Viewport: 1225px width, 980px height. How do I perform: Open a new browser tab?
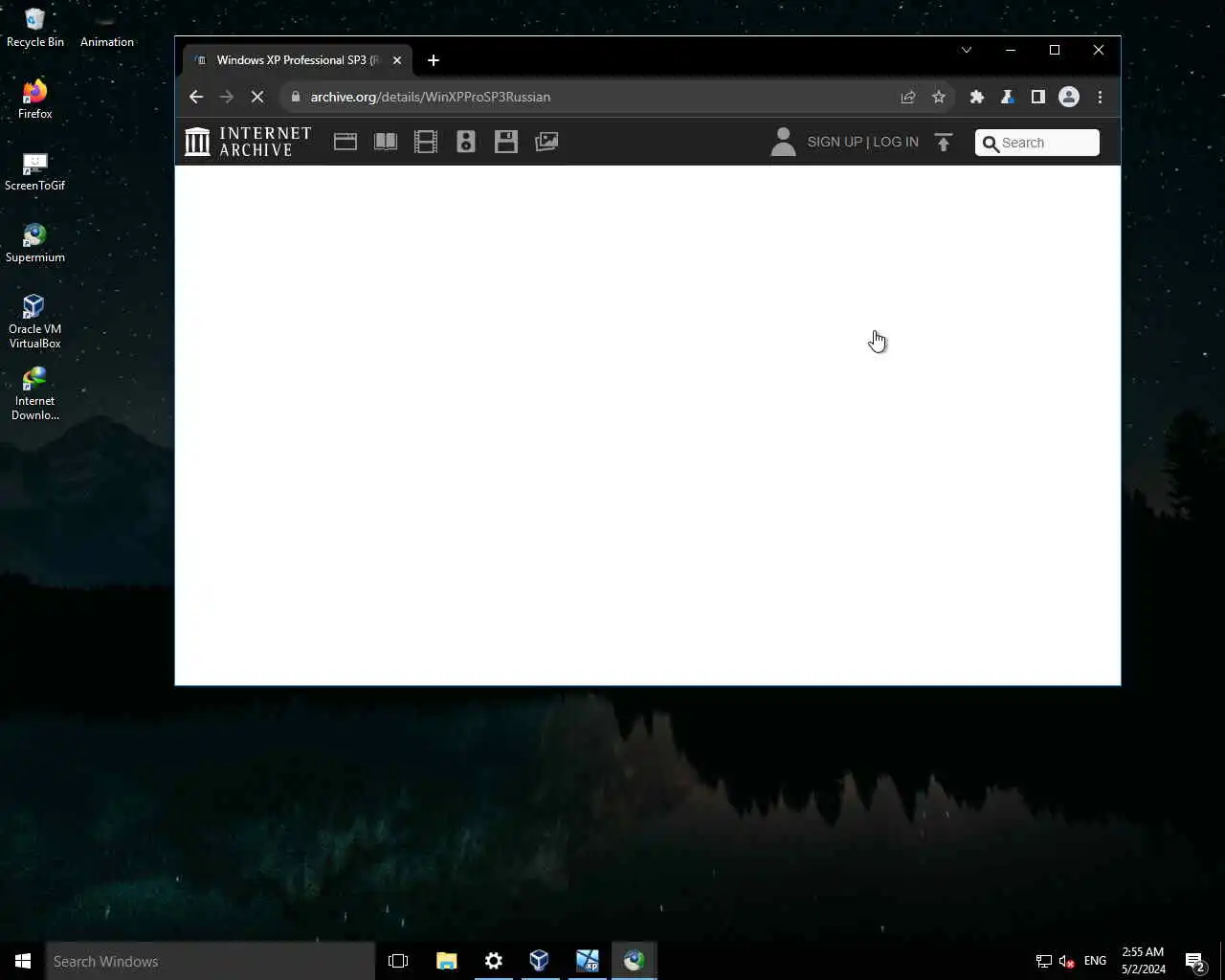click(434, 60)
